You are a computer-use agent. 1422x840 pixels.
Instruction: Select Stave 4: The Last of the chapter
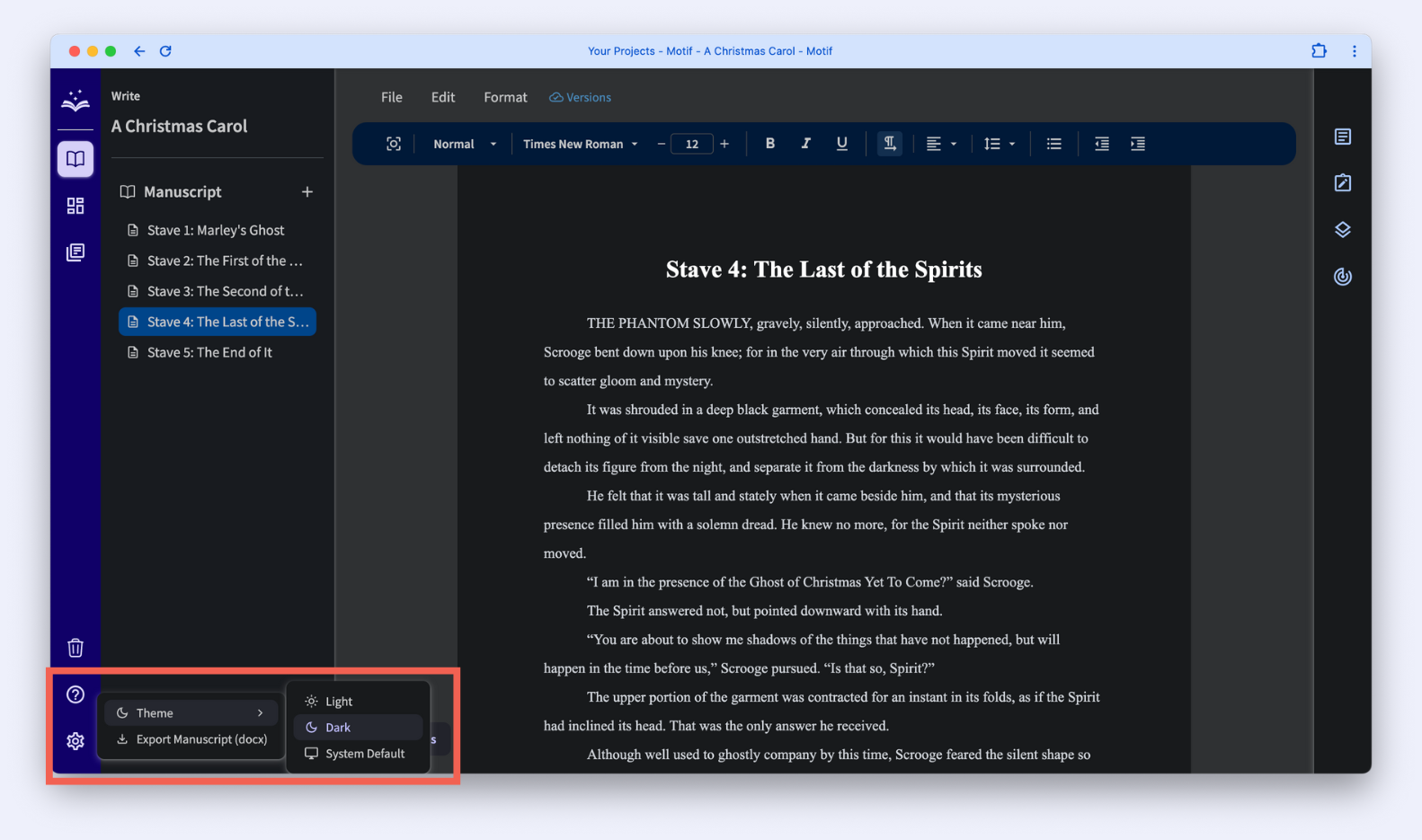tap(218, 322)
